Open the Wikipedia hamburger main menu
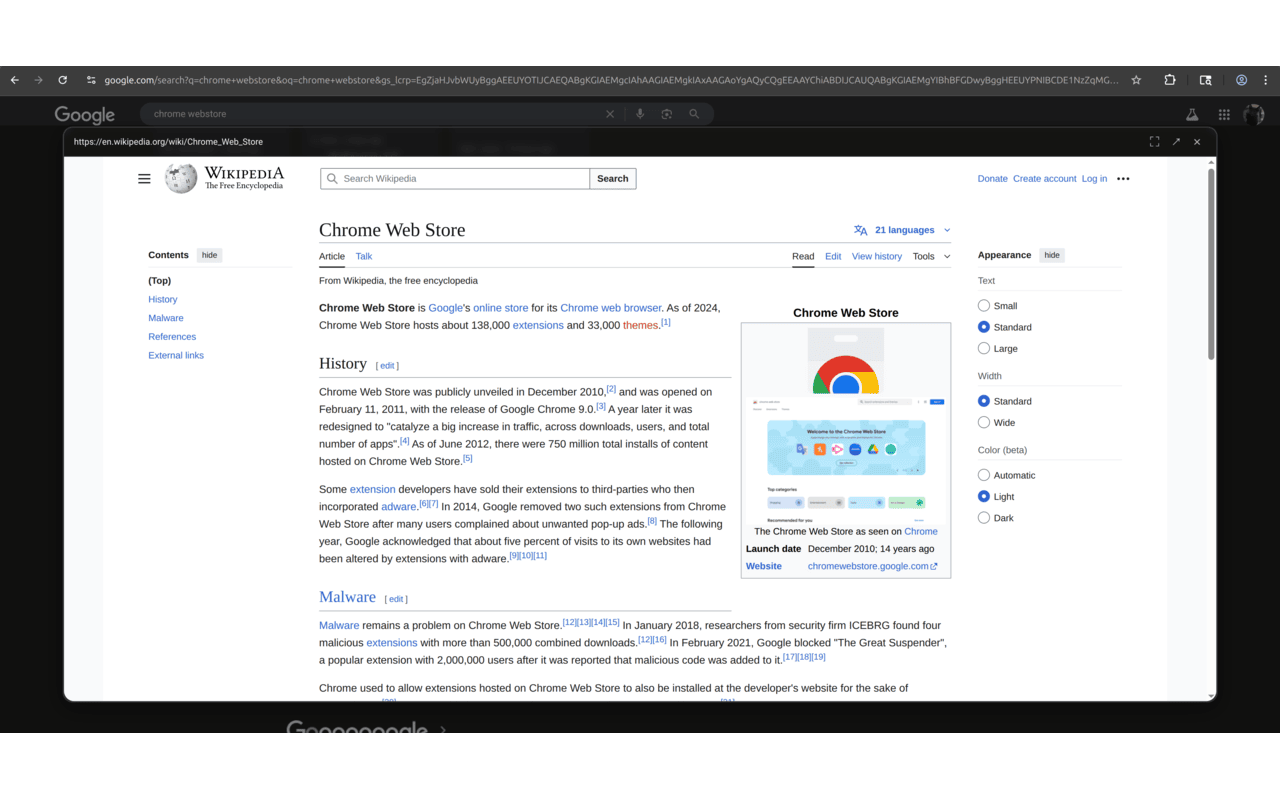Image resolution: width=1280 pixels, height=800 pixels. 144,179
